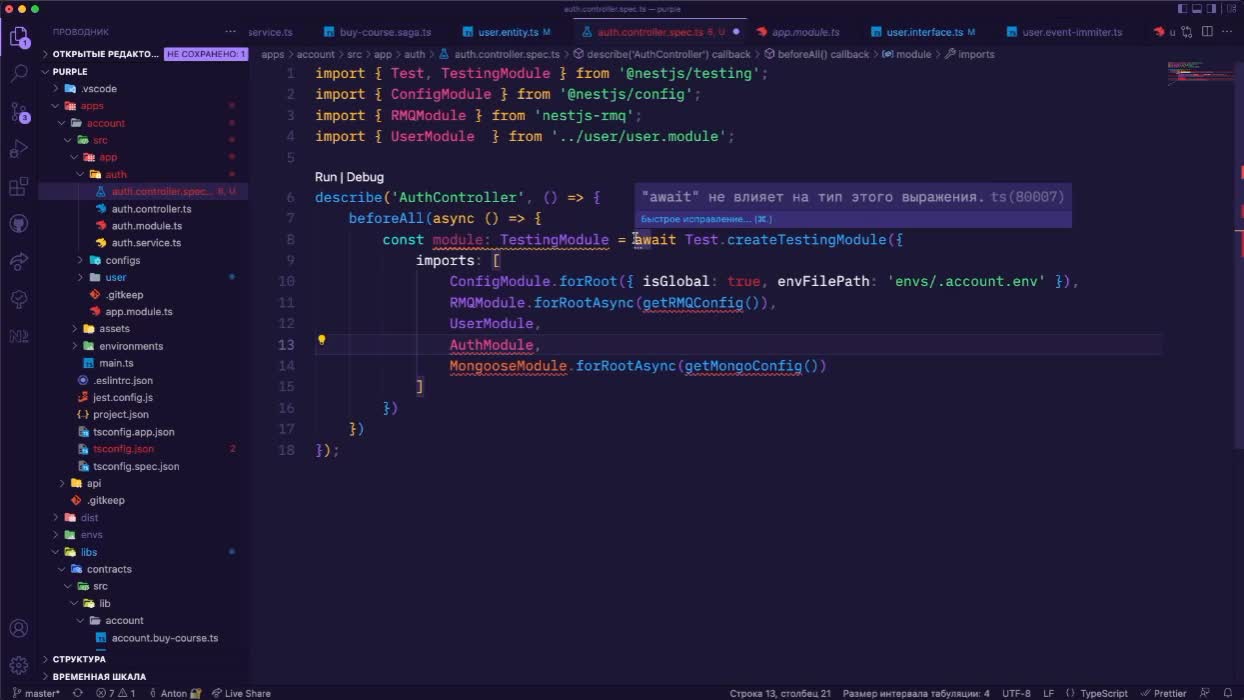
Task: Open errors and warnings count in status bar
Action: (116, 693)
